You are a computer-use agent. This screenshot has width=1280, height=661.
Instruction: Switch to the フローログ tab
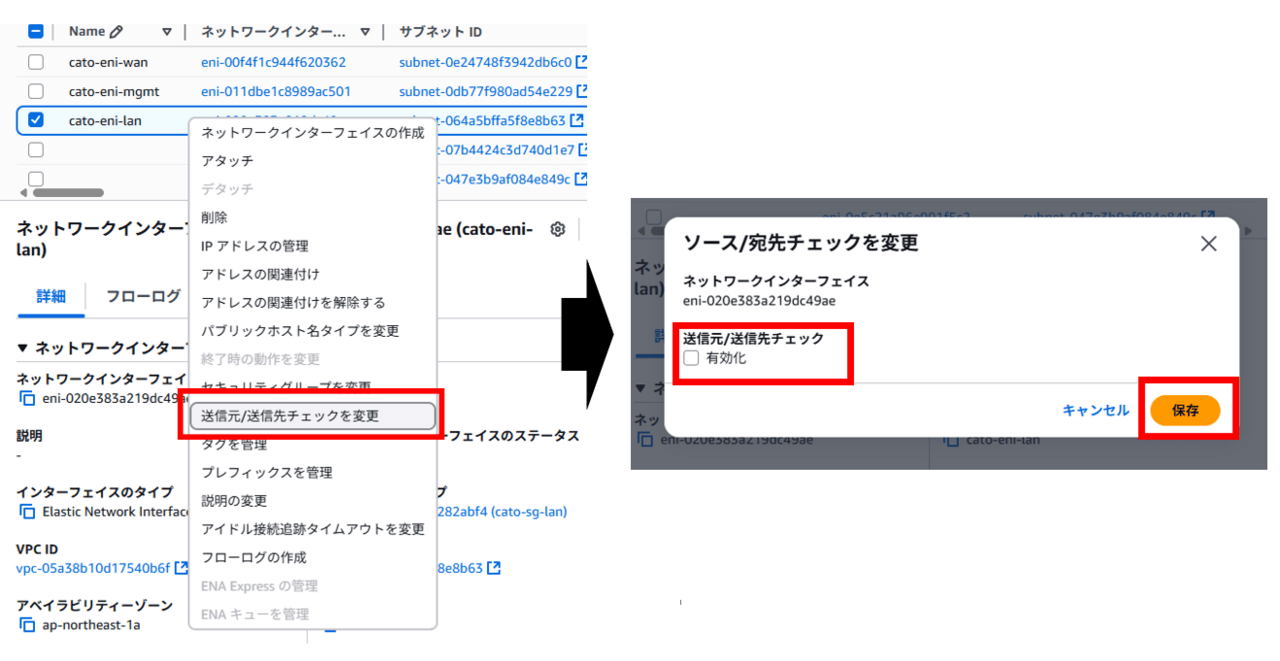click(x=143, y=296)
